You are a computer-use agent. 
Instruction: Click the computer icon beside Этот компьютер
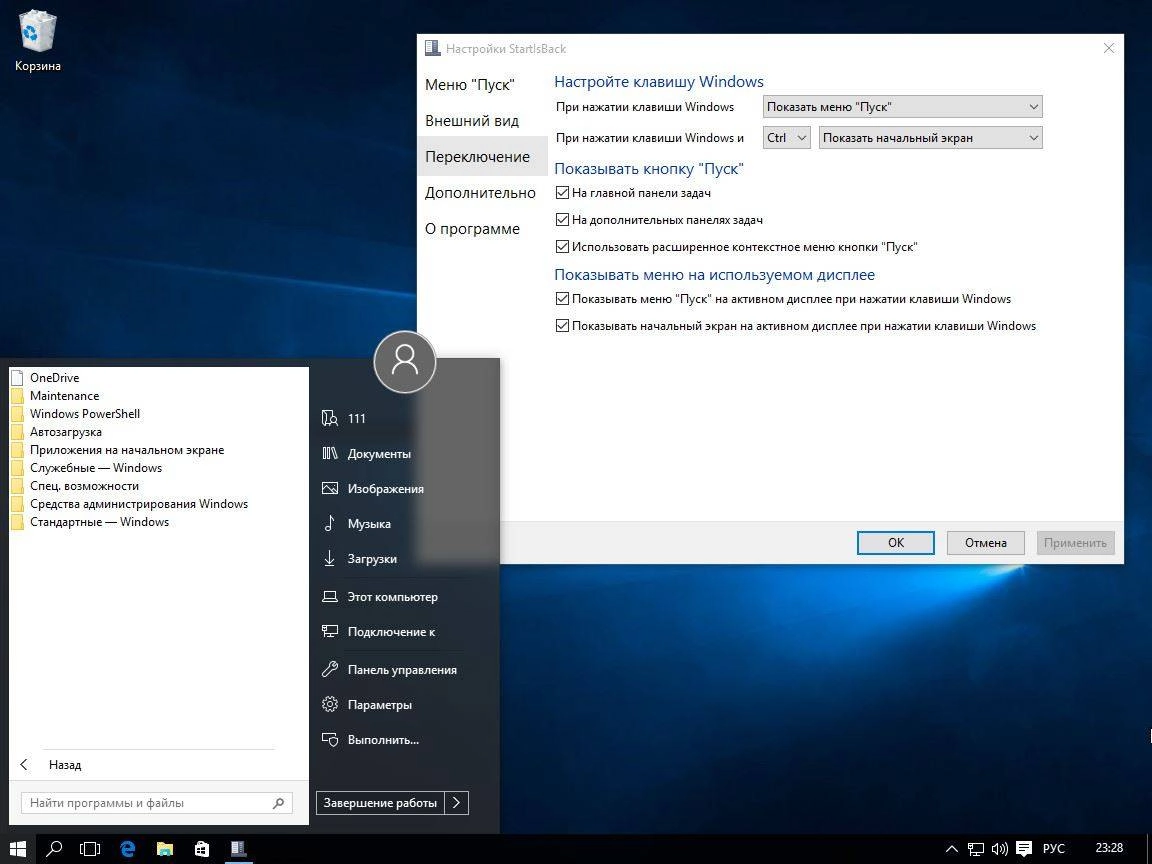[330, 597]
